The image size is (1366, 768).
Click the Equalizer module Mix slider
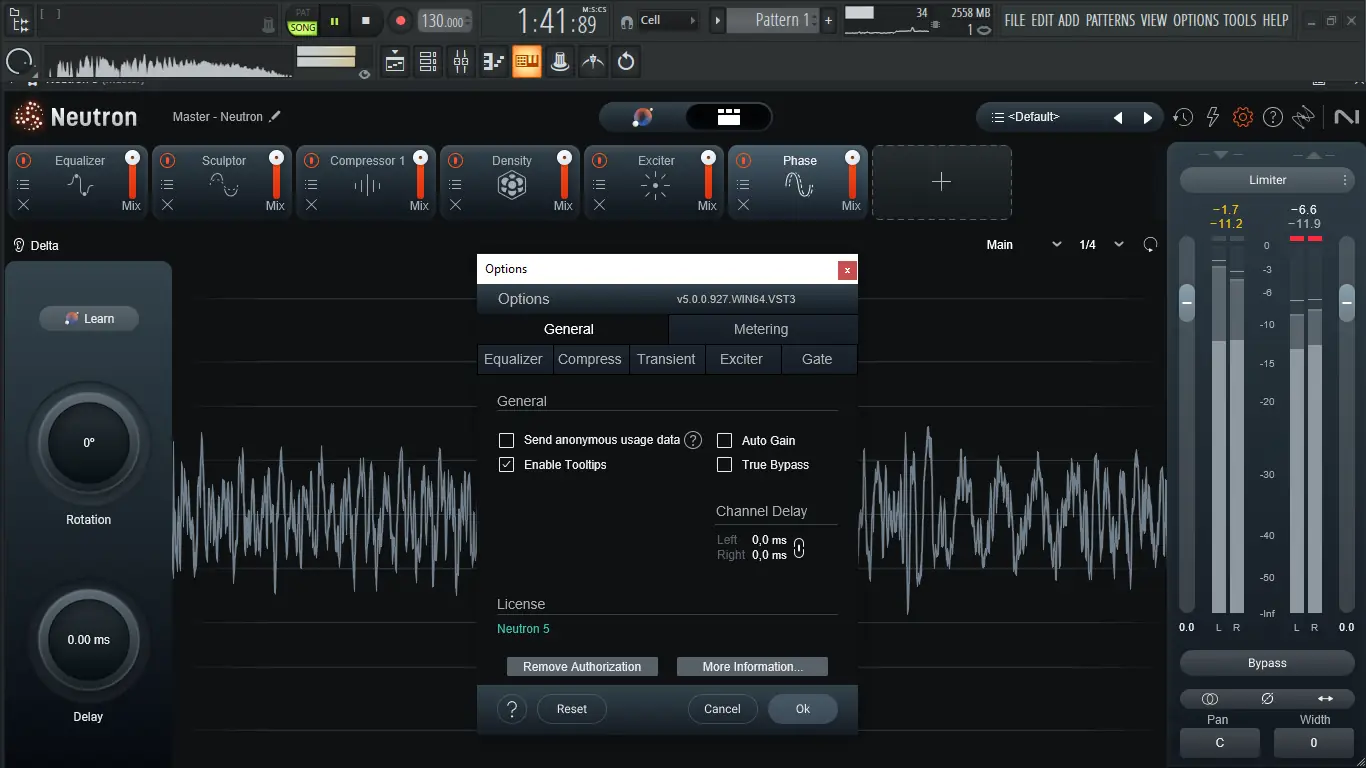(132, 178)
